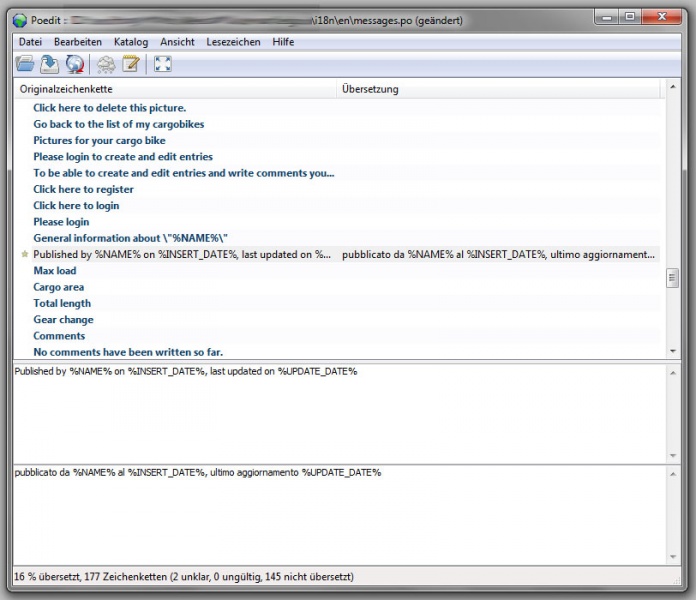Open the Katalog menu
The width and height of the screenshot is (696, 600).
click(x=131, y=42)
